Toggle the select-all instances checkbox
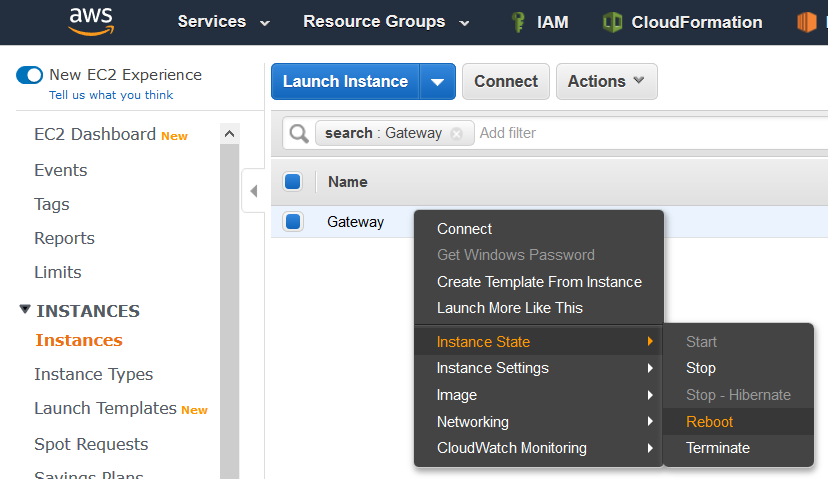 click(293, 182)
